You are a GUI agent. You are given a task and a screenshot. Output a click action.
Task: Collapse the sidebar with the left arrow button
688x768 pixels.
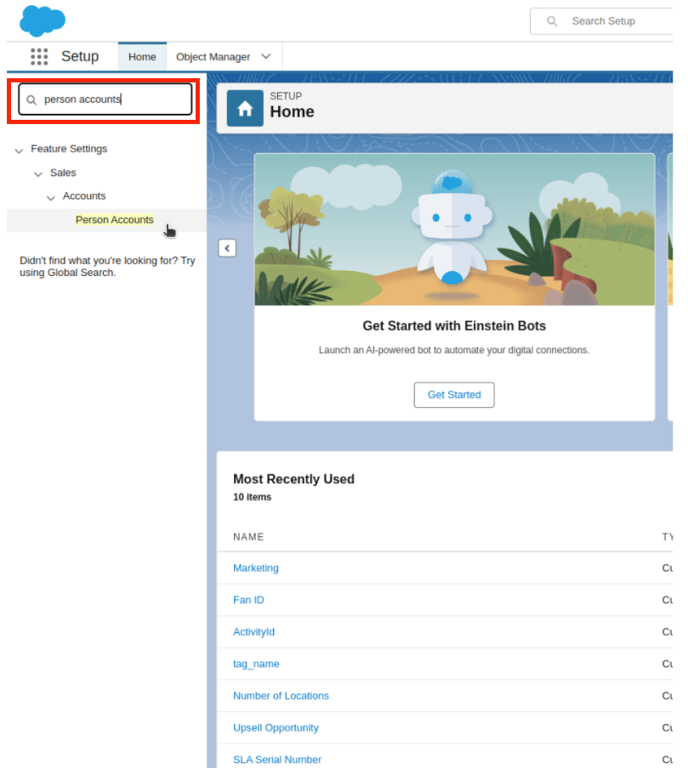pos(227,248)
